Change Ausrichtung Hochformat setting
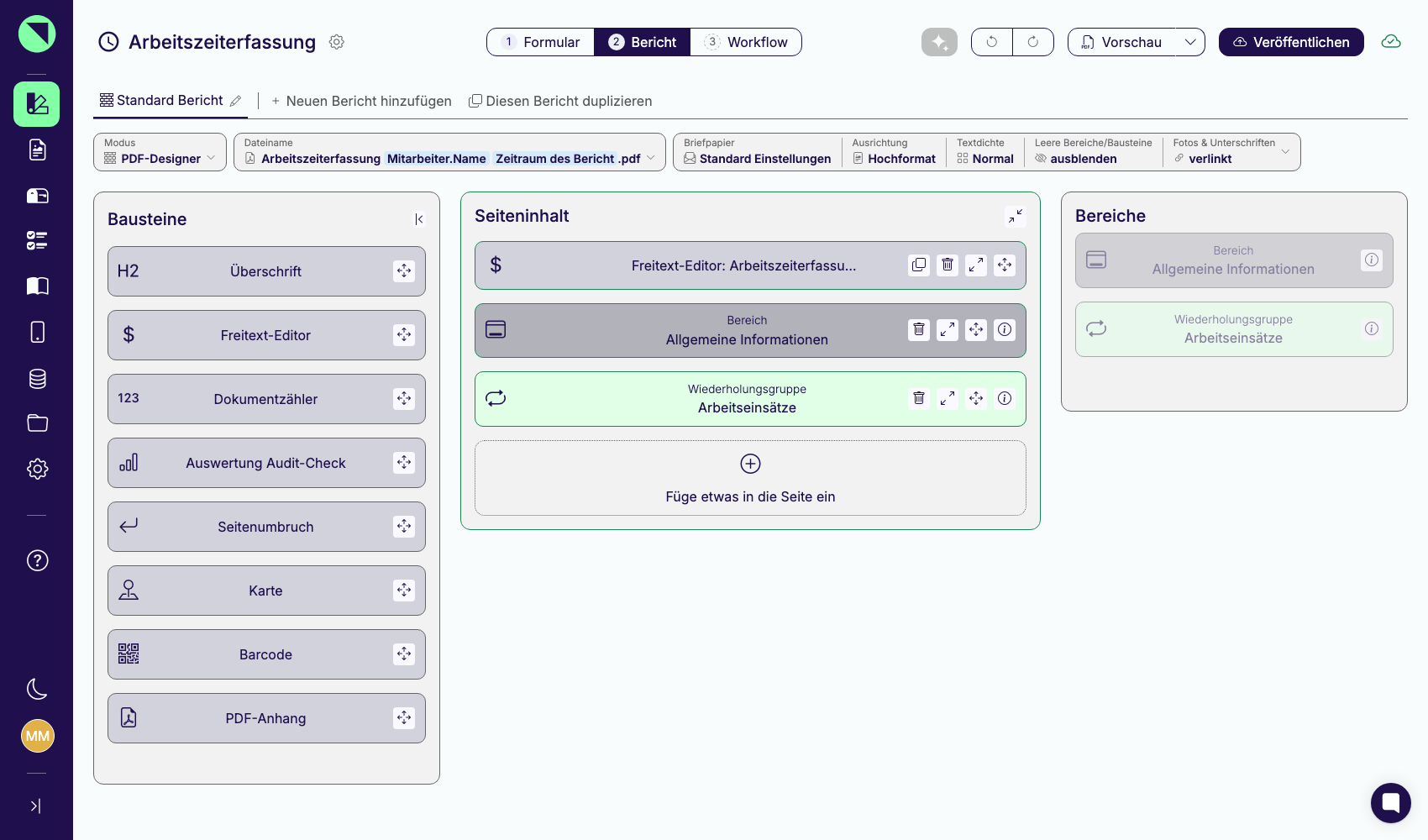 point(894,152)
